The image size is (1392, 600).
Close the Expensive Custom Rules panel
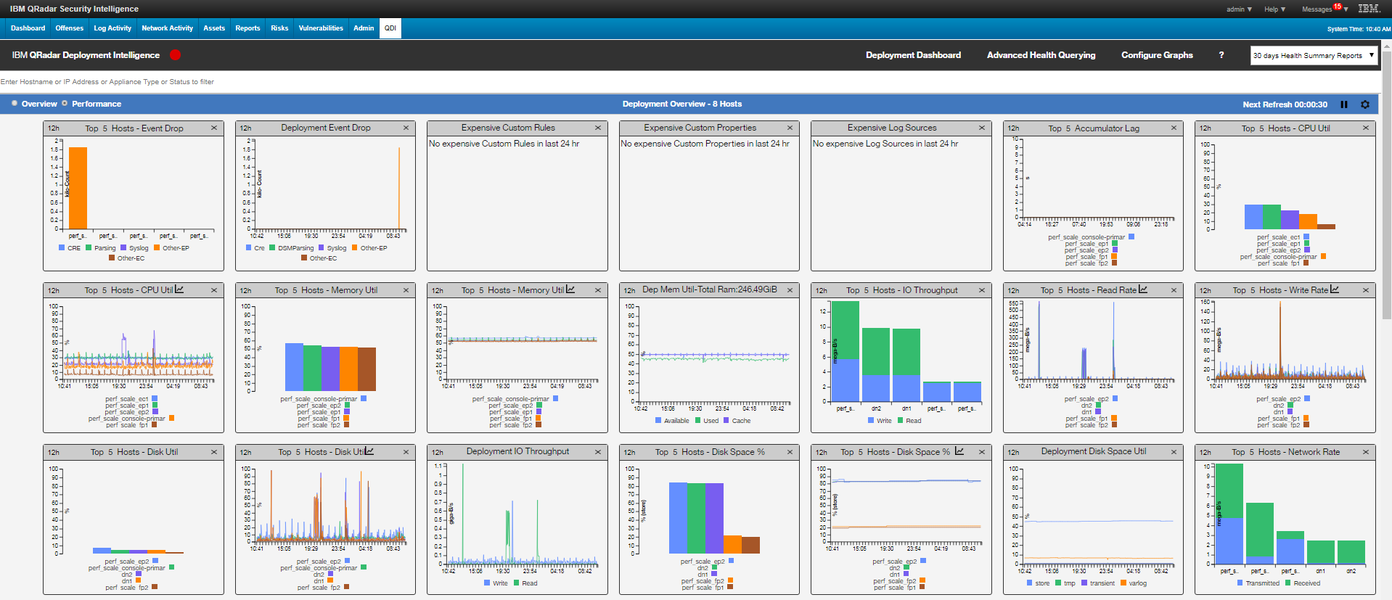point(598,128)
